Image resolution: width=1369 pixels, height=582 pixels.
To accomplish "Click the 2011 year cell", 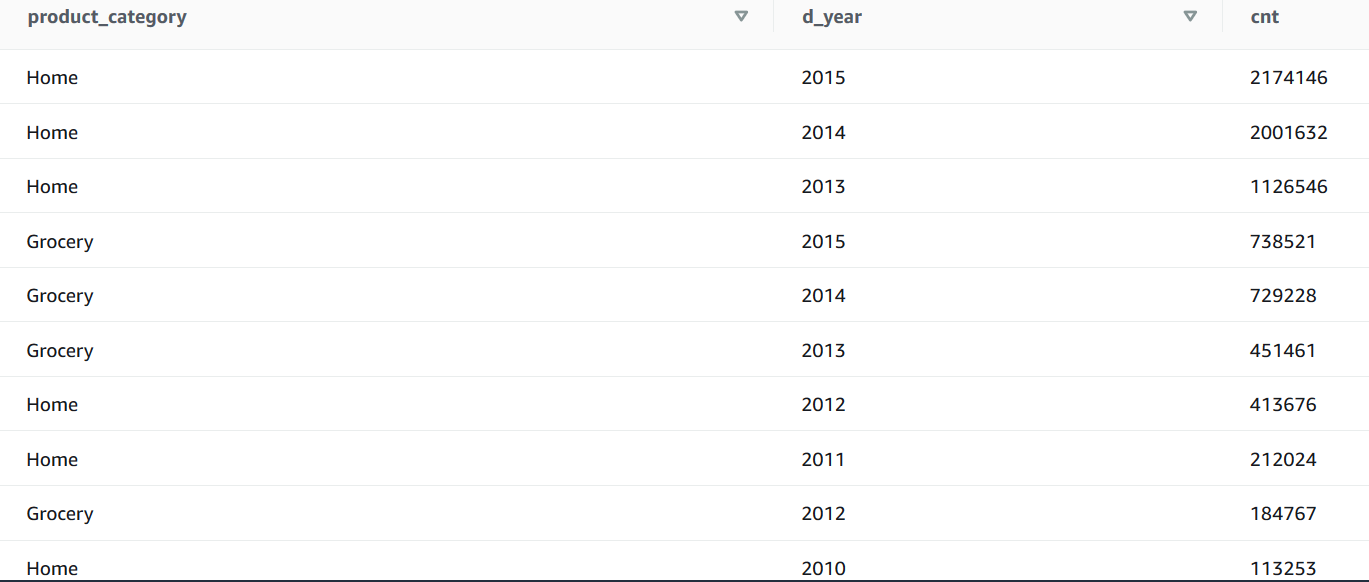I will coord(823,460).
